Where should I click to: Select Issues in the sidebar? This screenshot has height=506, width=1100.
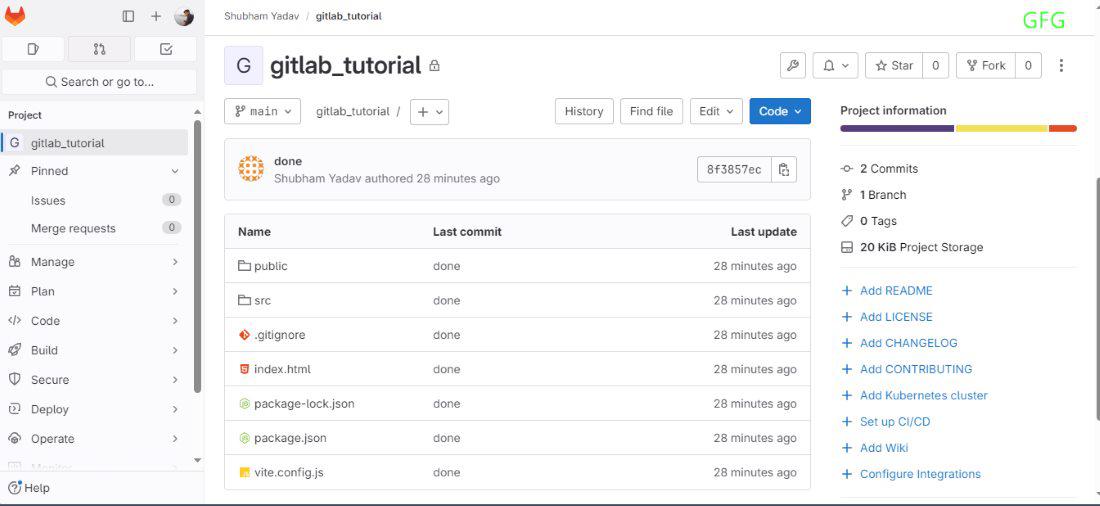(48, 200)
